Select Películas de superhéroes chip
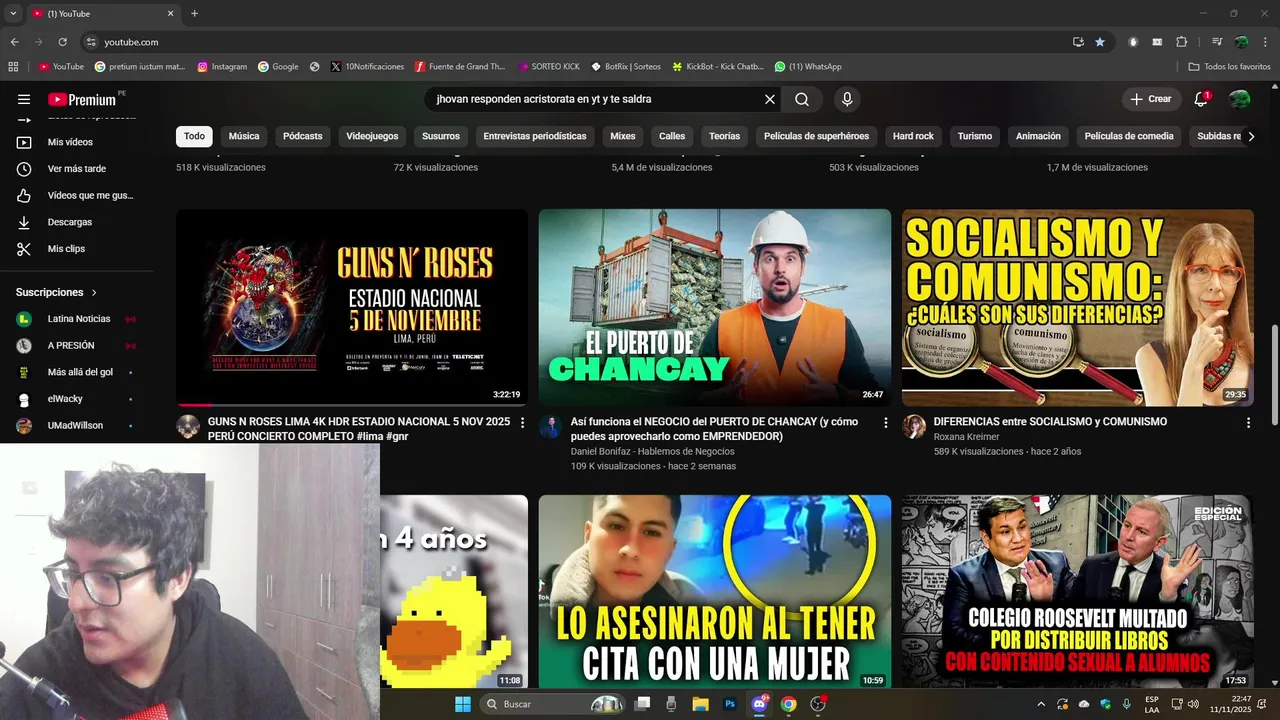Screen dimensions: 1280x720 point(817,136)
